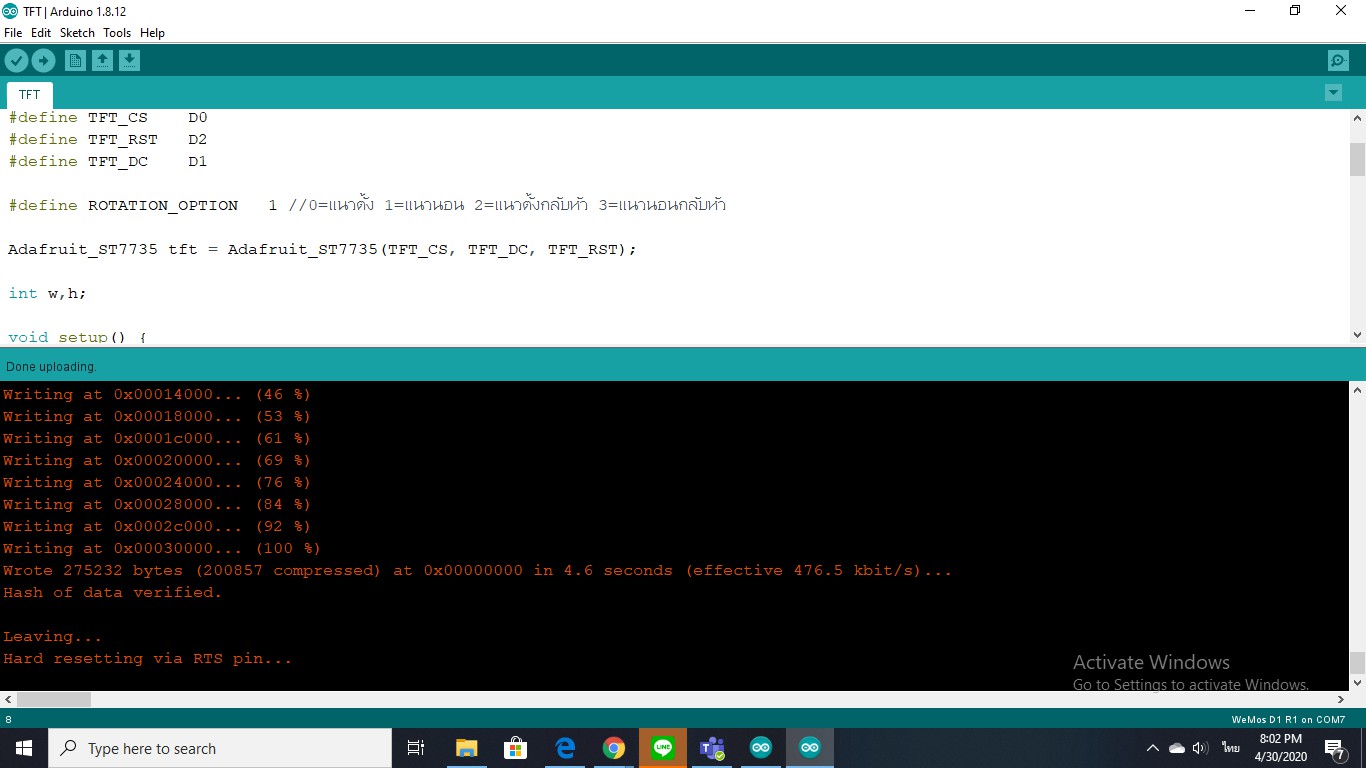Click the 'Wrote 275232 bytes' console line
This screenshot has width=1366, height=768.
coord(477,570)
